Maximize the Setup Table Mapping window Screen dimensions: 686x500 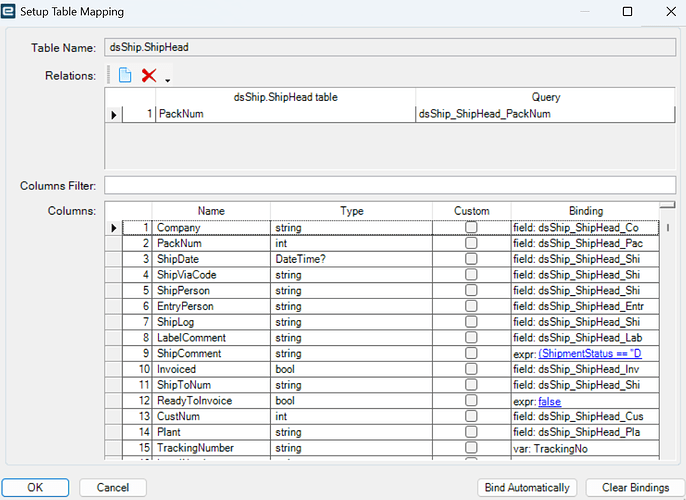tap(627, 11)
